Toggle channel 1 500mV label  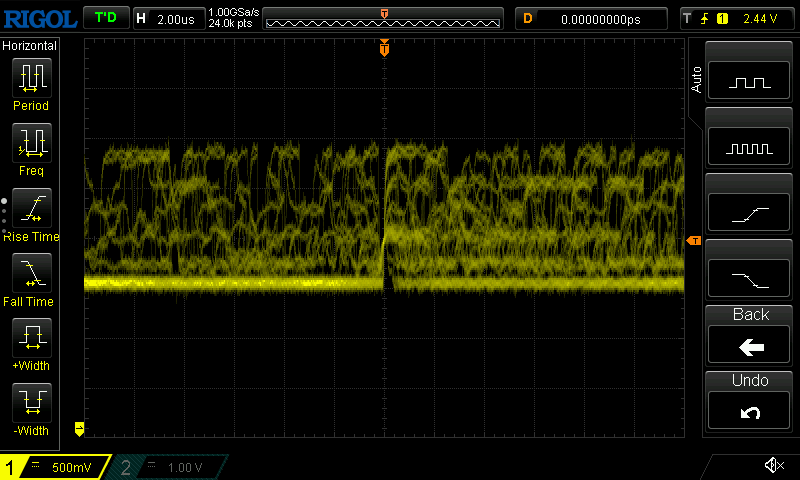click(x=55, y=467)
